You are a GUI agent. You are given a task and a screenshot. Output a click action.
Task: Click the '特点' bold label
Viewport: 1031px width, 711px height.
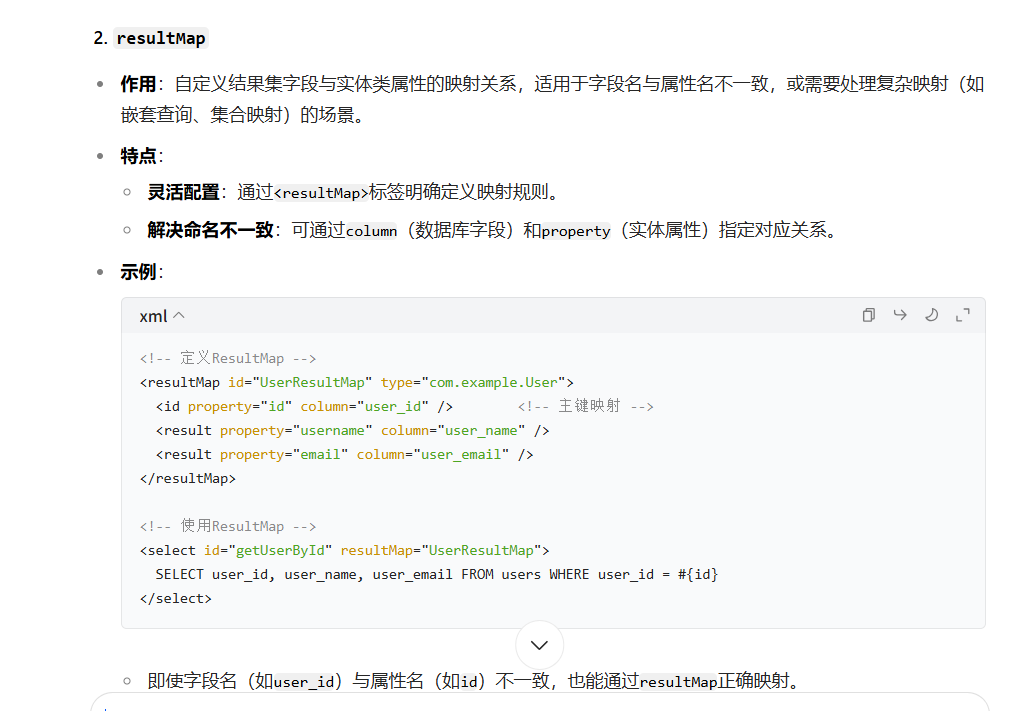(138, 156)
